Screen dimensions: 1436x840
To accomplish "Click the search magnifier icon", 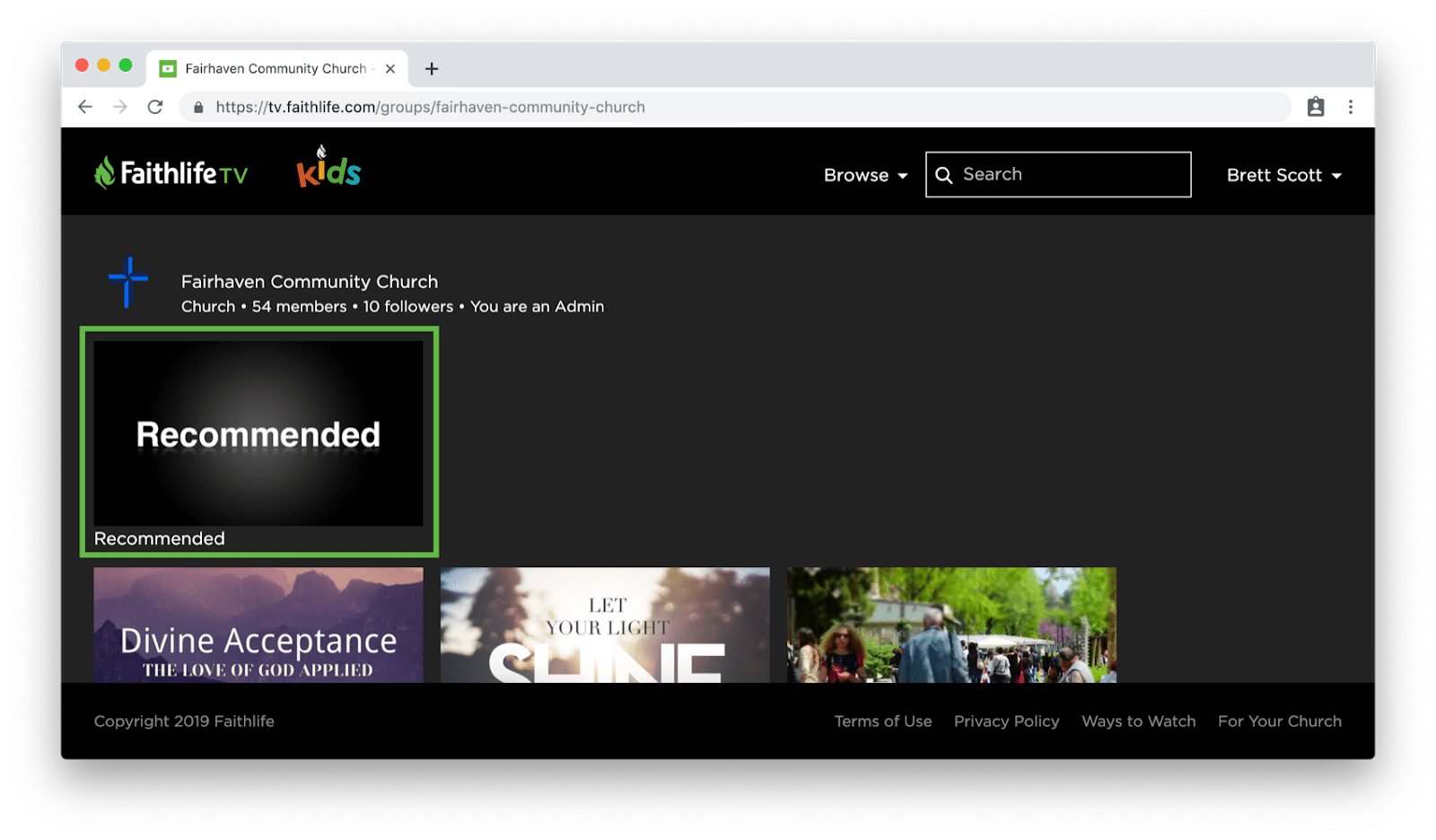I will tap(944, 175).
